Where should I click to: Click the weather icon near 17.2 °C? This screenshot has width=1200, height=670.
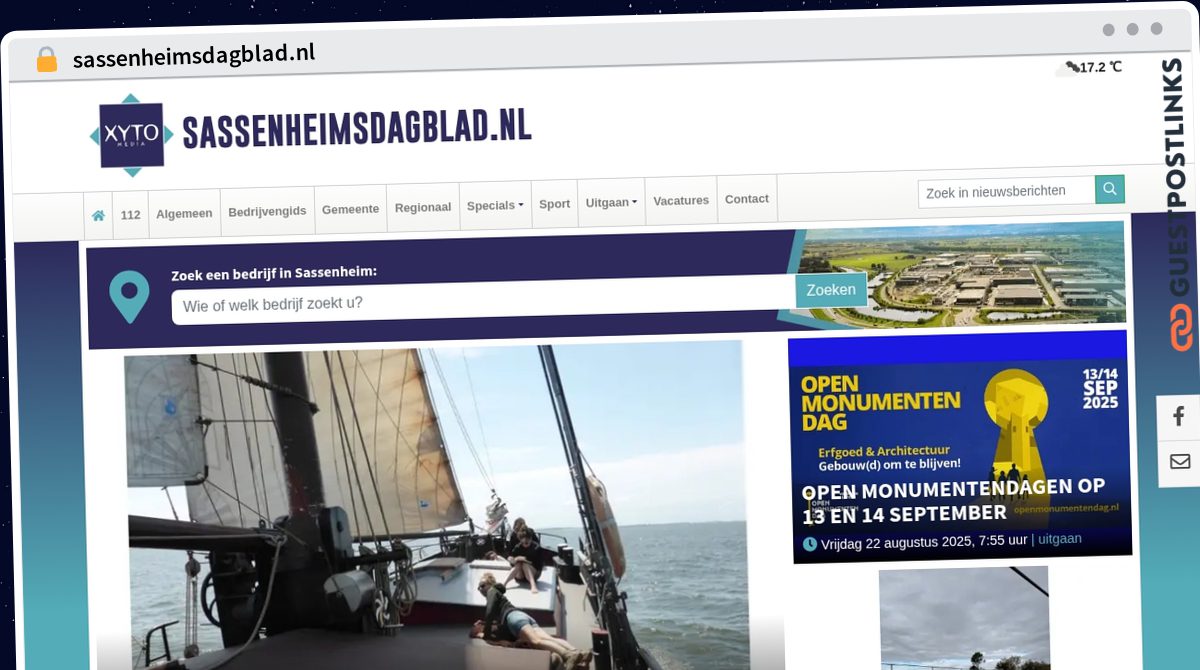pos(1067,68)
